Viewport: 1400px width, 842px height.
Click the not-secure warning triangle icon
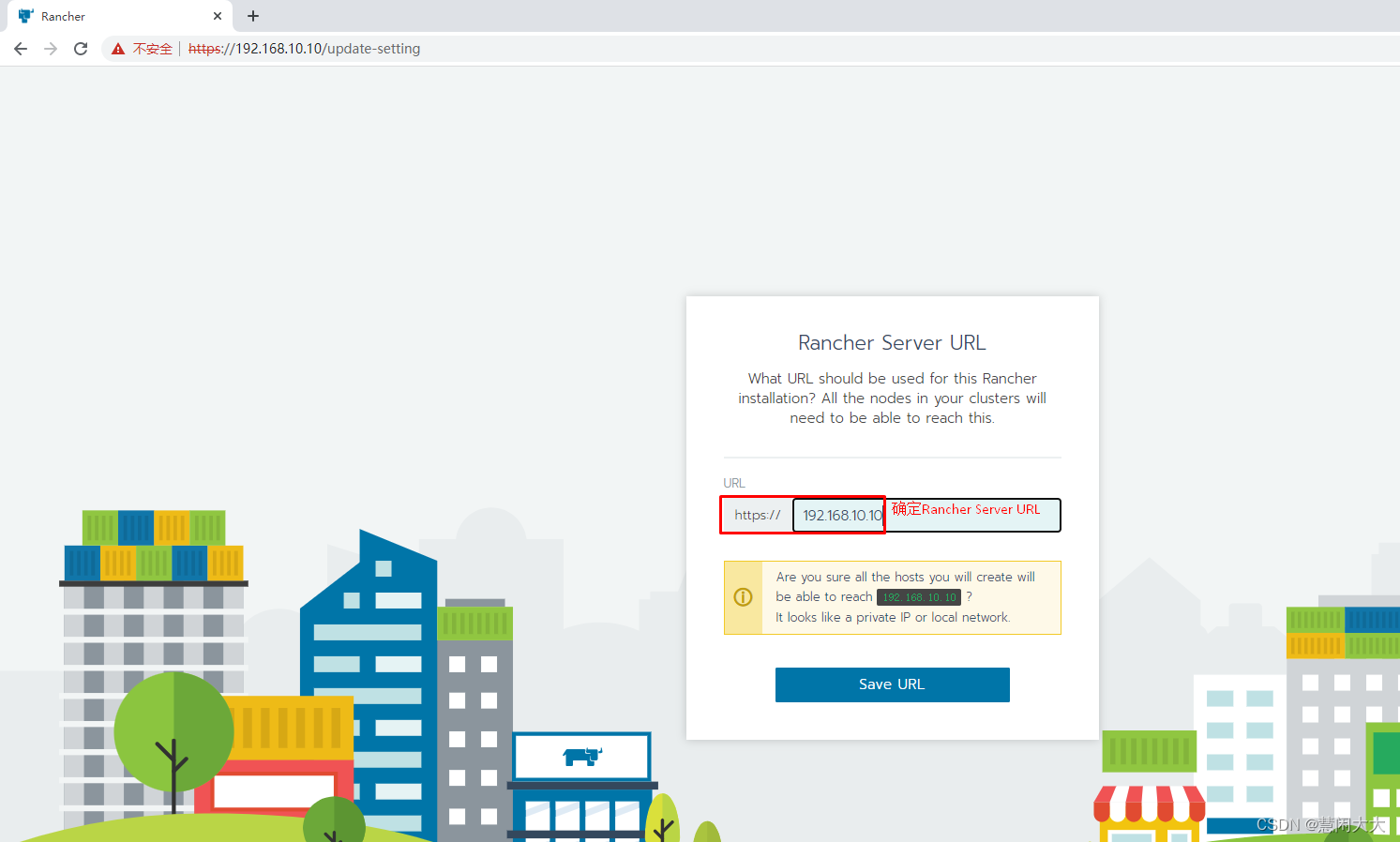click(118, 49)
